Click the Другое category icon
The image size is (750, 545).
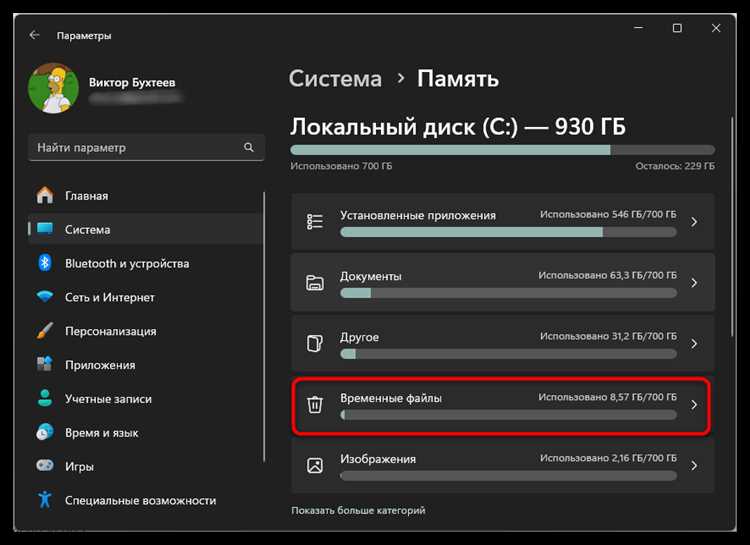pyautogui.click(x=315, y=344)
